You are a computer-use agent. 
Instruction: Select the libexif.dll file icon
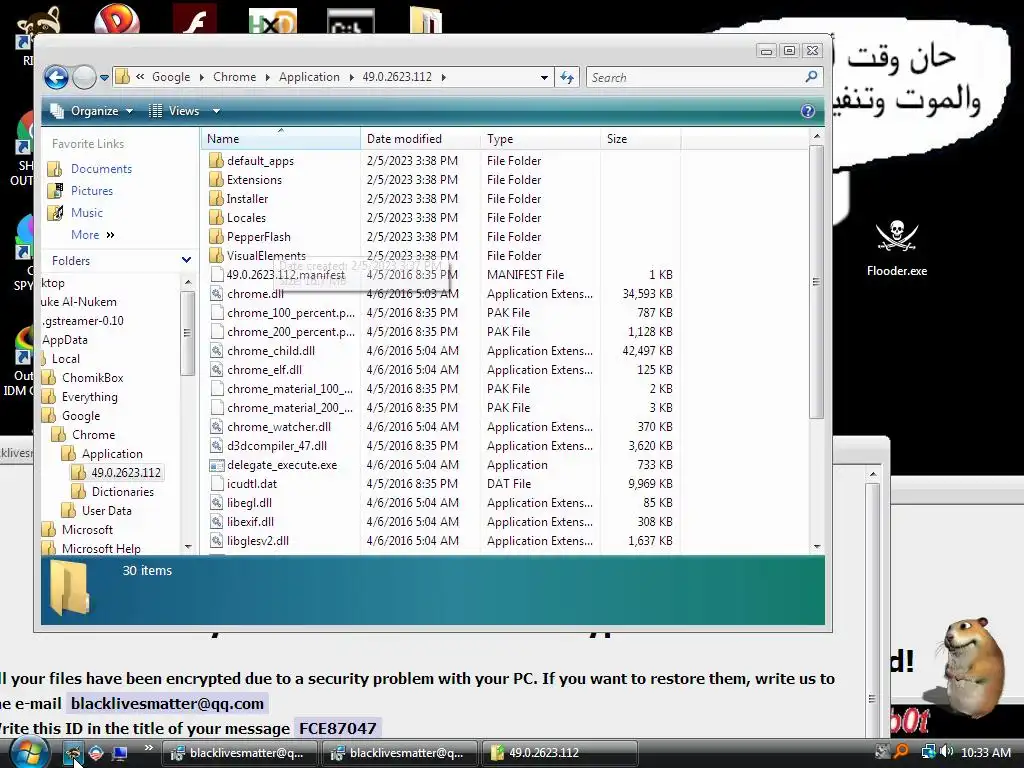216,522
